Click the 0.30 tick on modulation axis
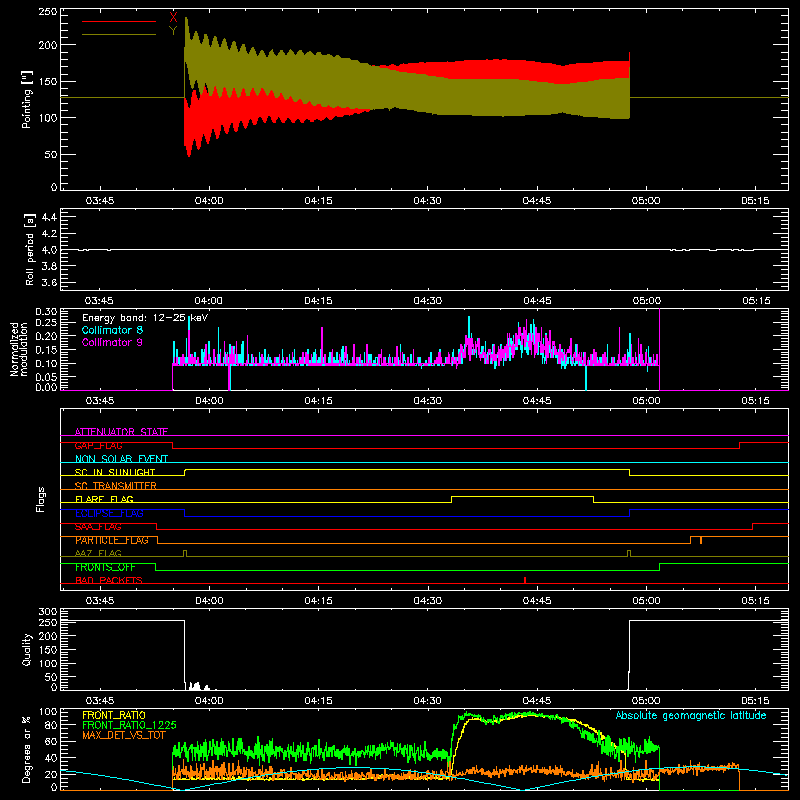The height and width of the screenshot is (800, 800). 46,311
